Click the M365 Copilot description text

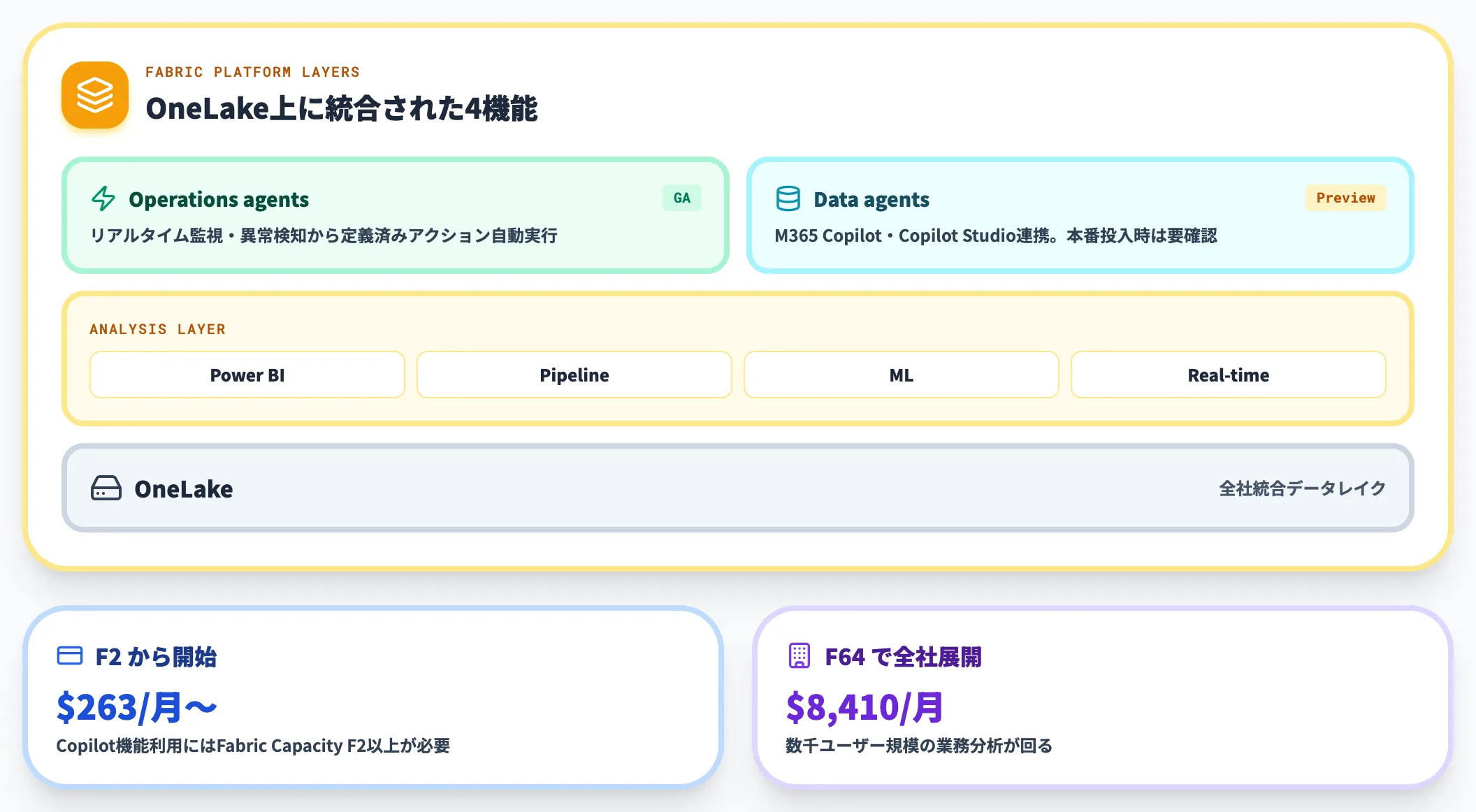tap(996, 235)
